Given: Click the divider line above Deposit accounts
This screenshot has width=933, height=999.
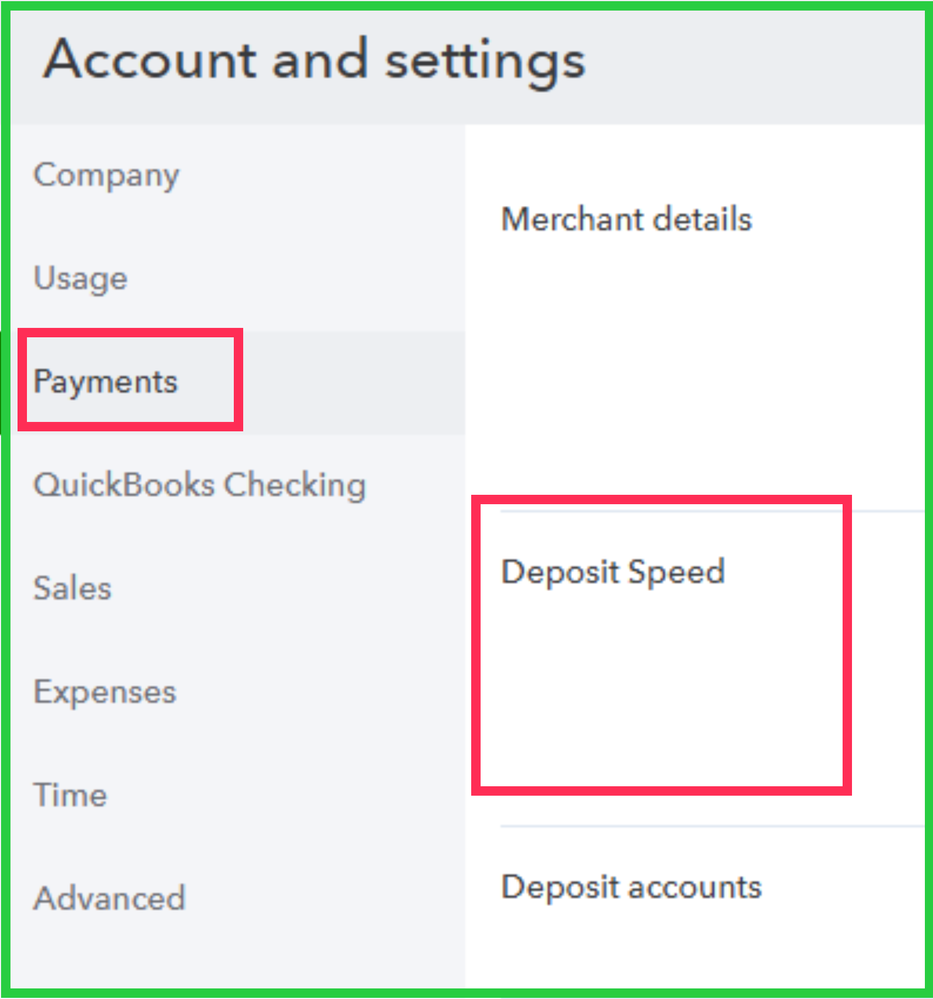Looking at the screenshot, I should [x=700, y=827].
